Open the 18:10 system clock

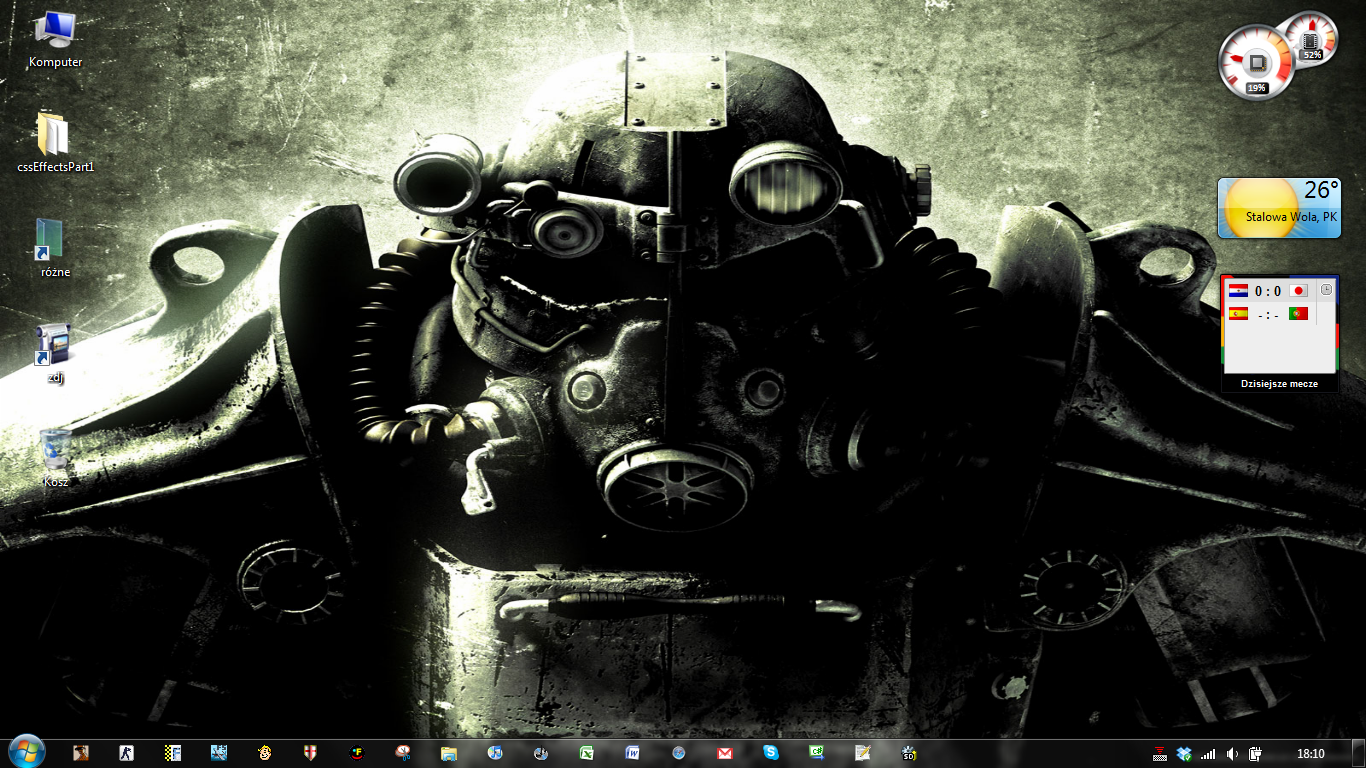click(1310, 754)
